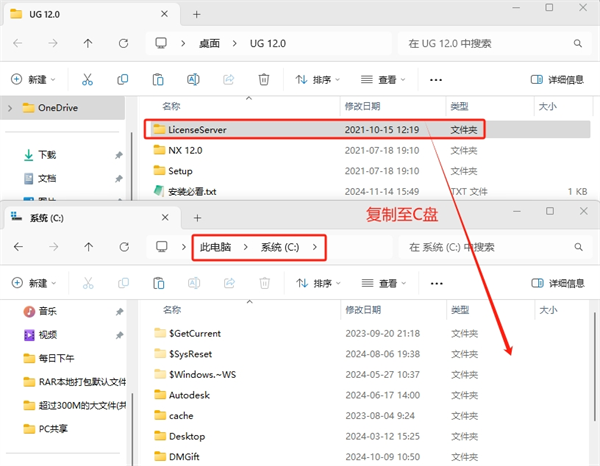Click the Cut scissors icon in top toolbar
The width and height of the screenshot is (600, 466).
pyautogui.click(x=87, y=80)
